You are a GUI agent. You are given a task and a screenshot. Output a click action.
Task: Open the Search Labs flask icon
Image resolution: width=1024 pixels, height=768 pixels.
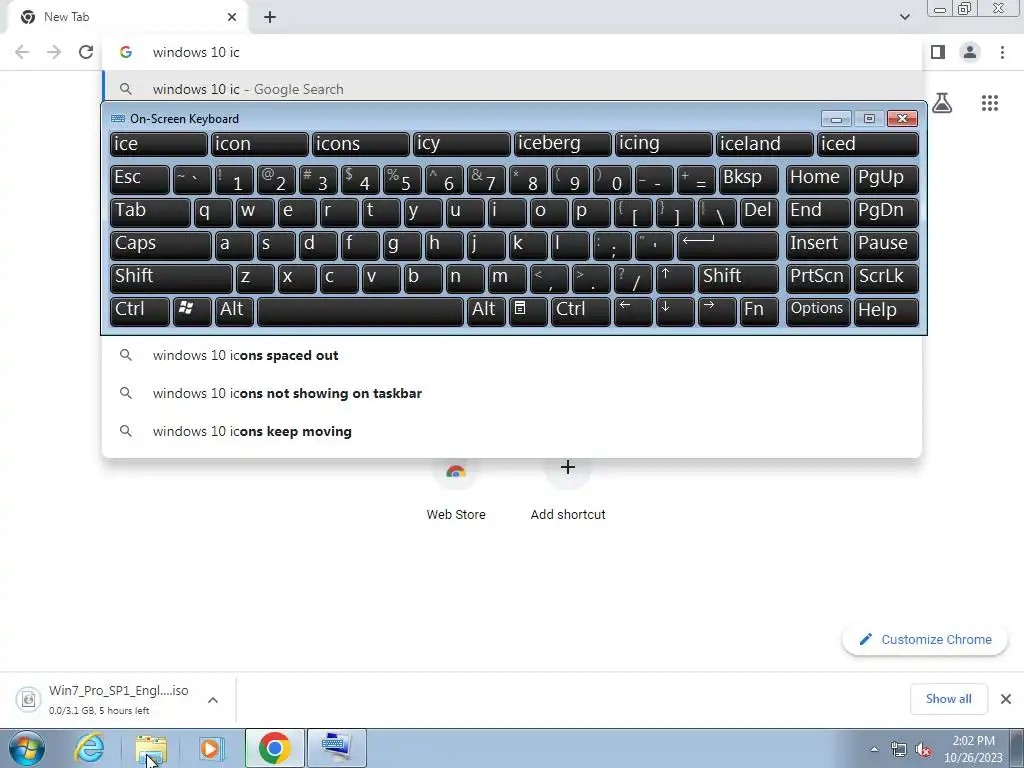click(x=942, y=103)
